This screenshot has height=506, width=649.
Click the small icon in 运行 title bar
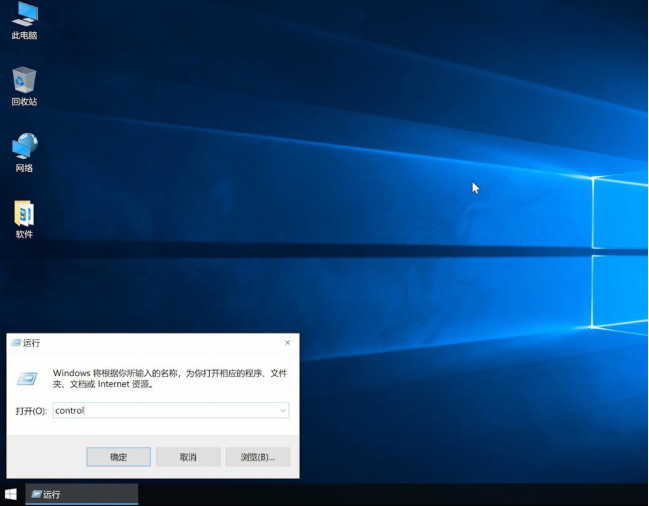(x=16, y=343)
